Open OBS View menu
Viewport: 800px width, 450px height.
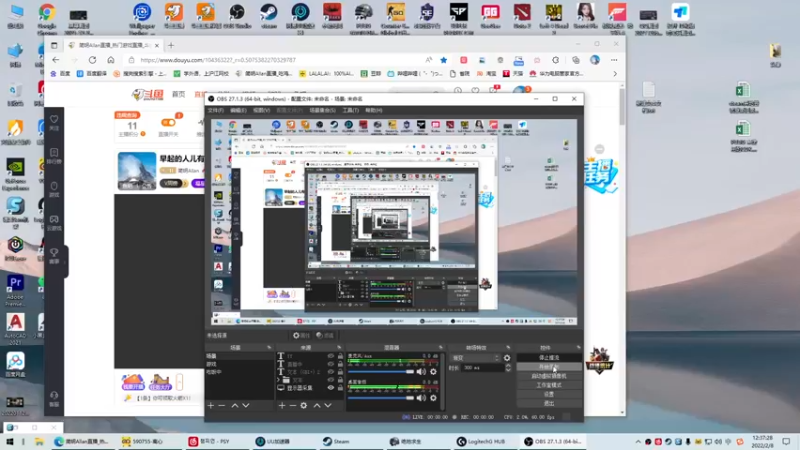[x=261, y=110]
